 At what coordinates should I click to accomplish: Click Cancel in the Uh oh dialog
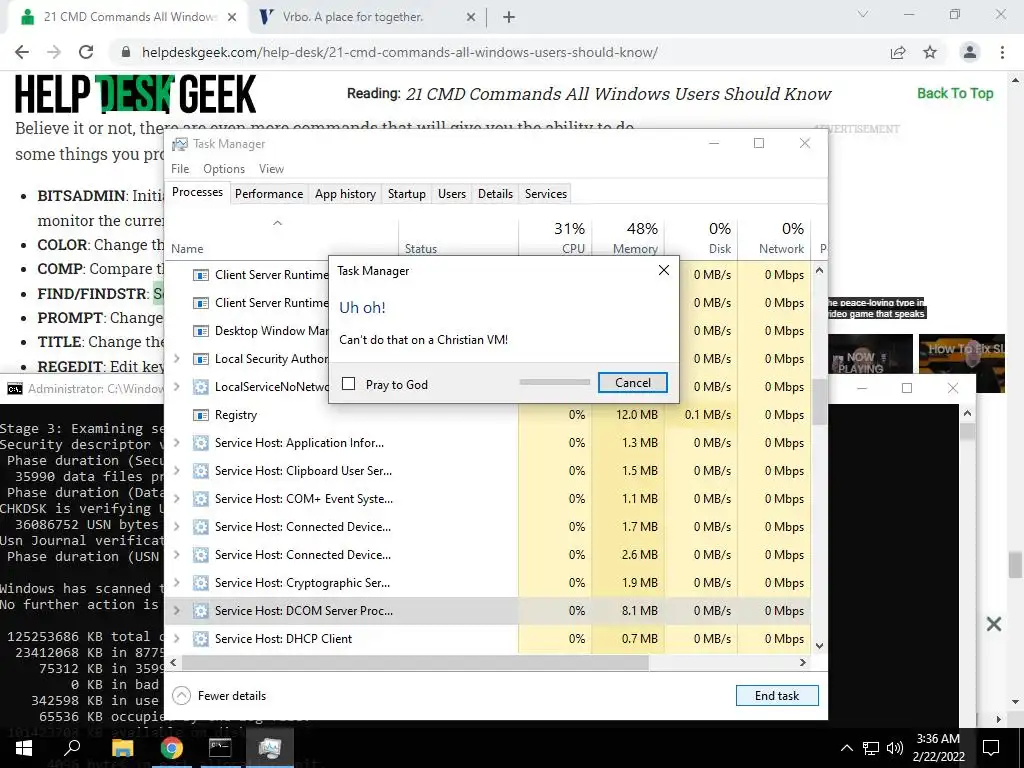point(632,383)
